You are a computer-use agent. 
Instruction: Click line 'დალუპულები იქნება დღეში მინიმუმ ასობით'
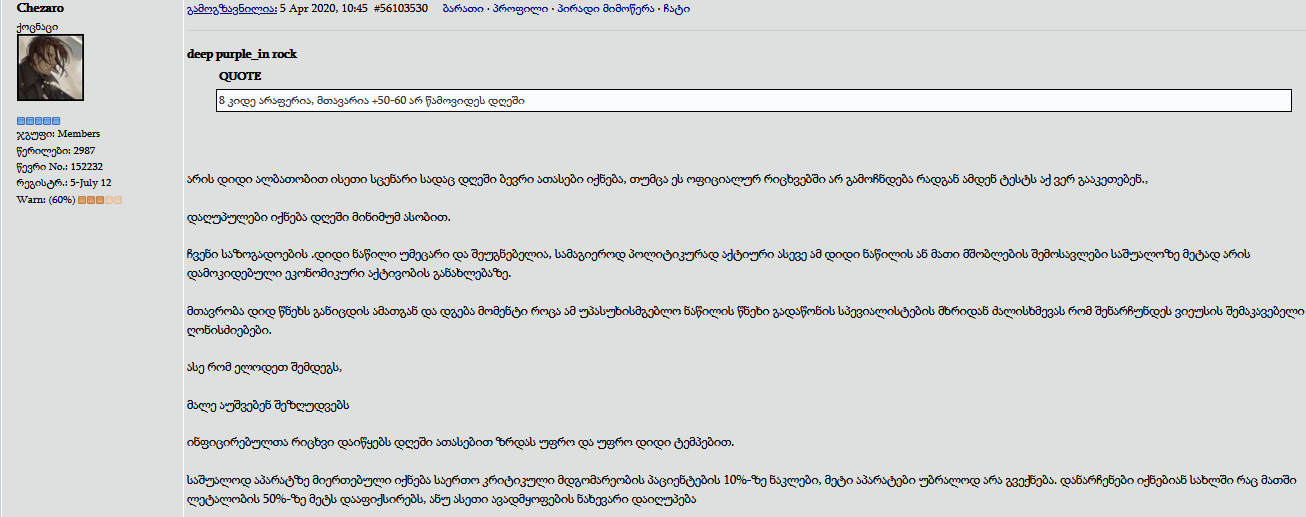tap(318, 216)
